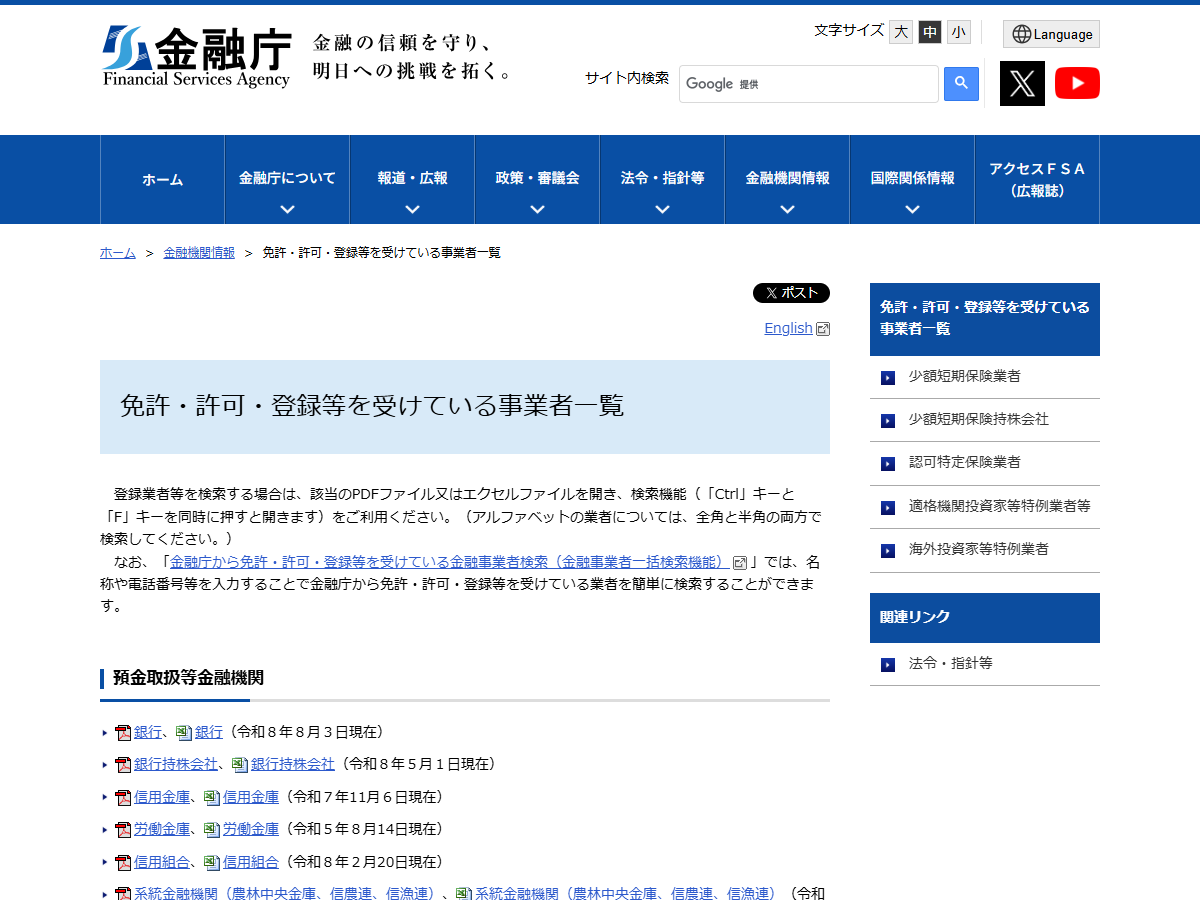Open アクセスＦＳＡ（広報誌） menu item
The width and height of the screenshot is (1200, 900).
pyautogui.click(x=1037, y=180)
